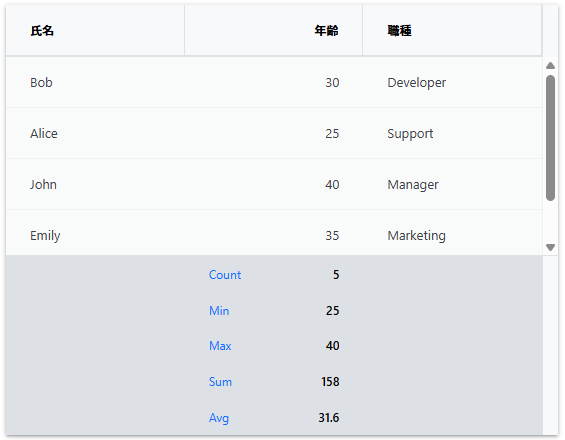The image size is (565, 440).
Task: Click the Manager job cell
Action: point(452,185)
